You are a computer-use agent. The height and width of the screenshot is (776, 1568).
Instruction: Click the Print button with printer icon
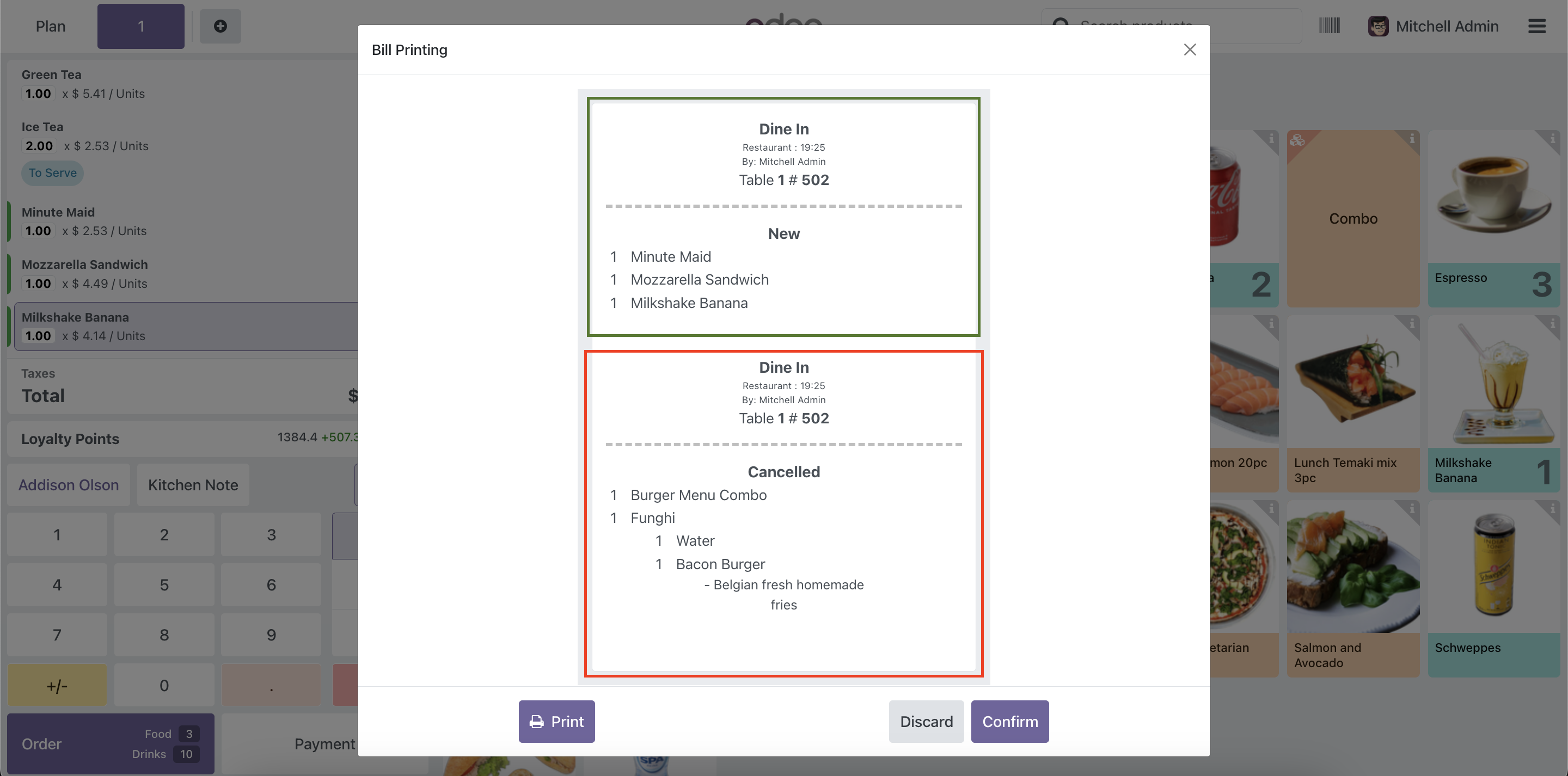pos(556,721)
